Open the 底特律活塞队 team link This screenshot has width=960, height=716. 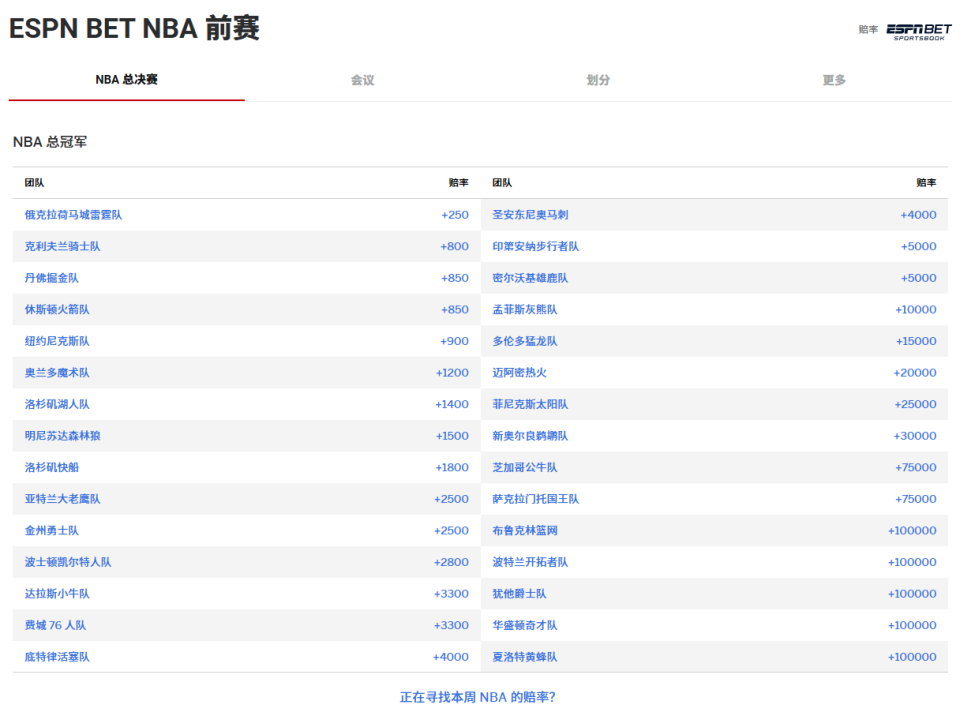point(57,657)
